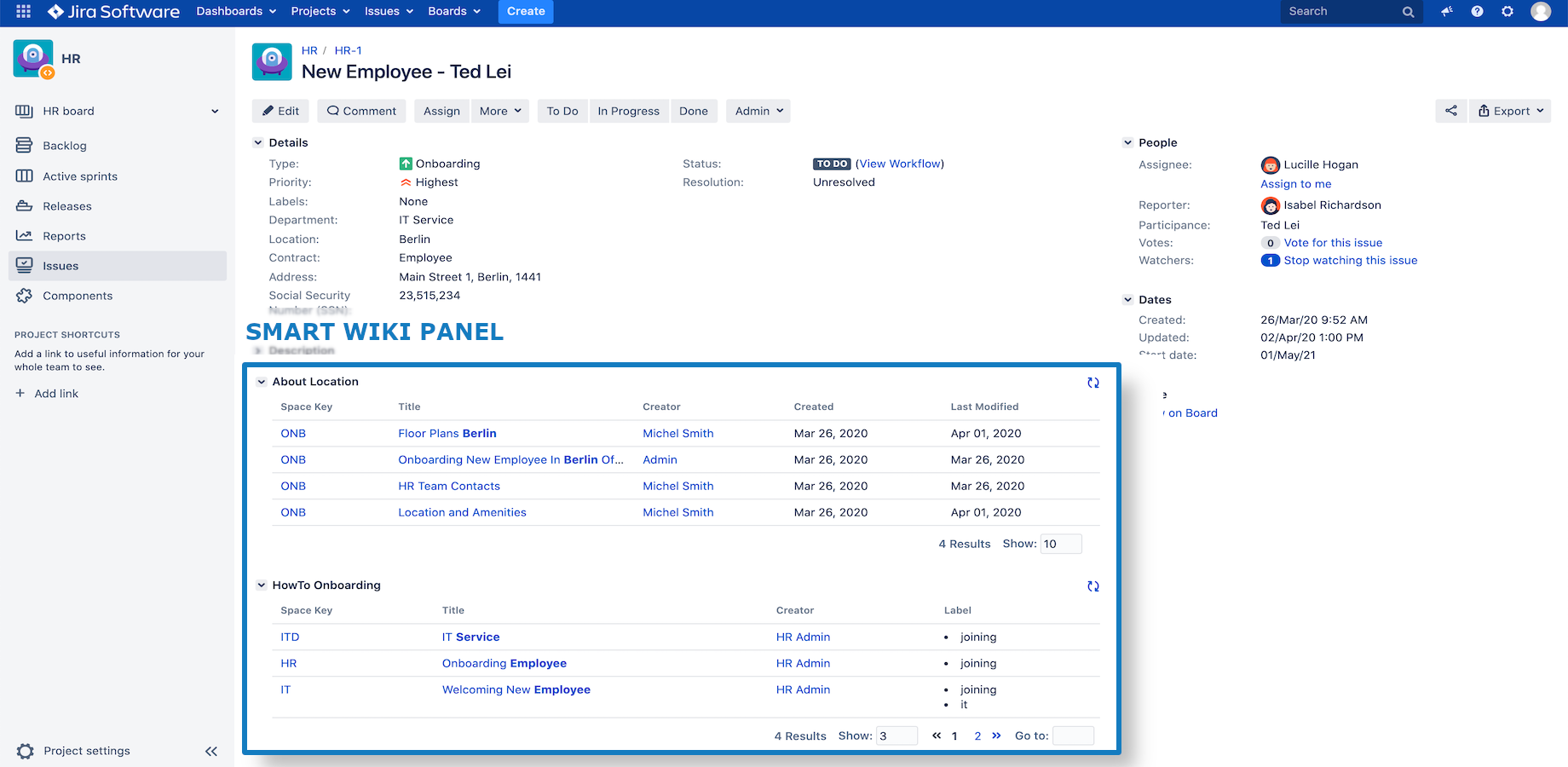Click the Go to page input field
The image size is (1568, 767).
point(1073,735)
